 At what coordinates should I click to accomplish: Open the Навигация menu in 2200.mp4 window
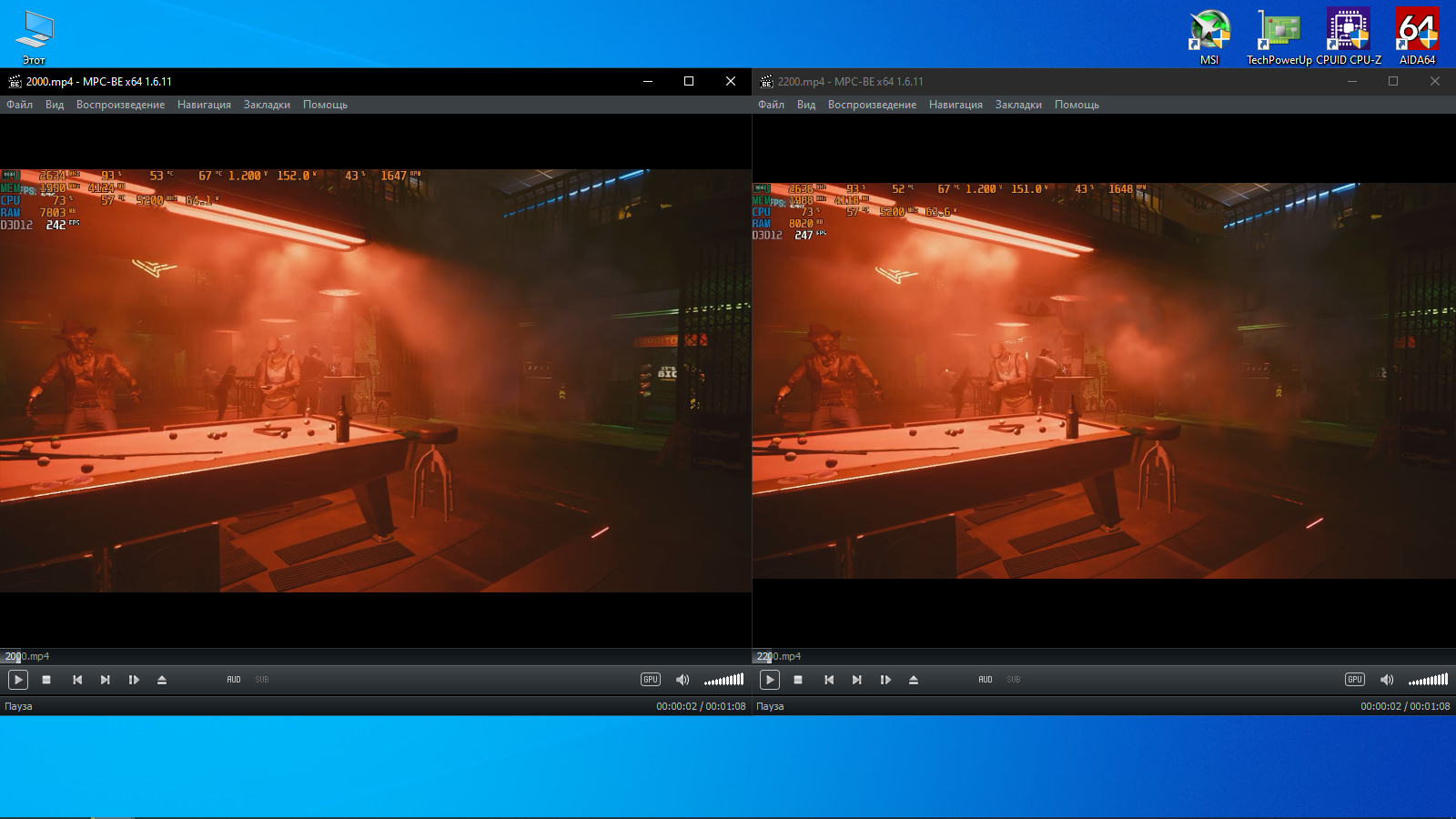click(955, 105)
